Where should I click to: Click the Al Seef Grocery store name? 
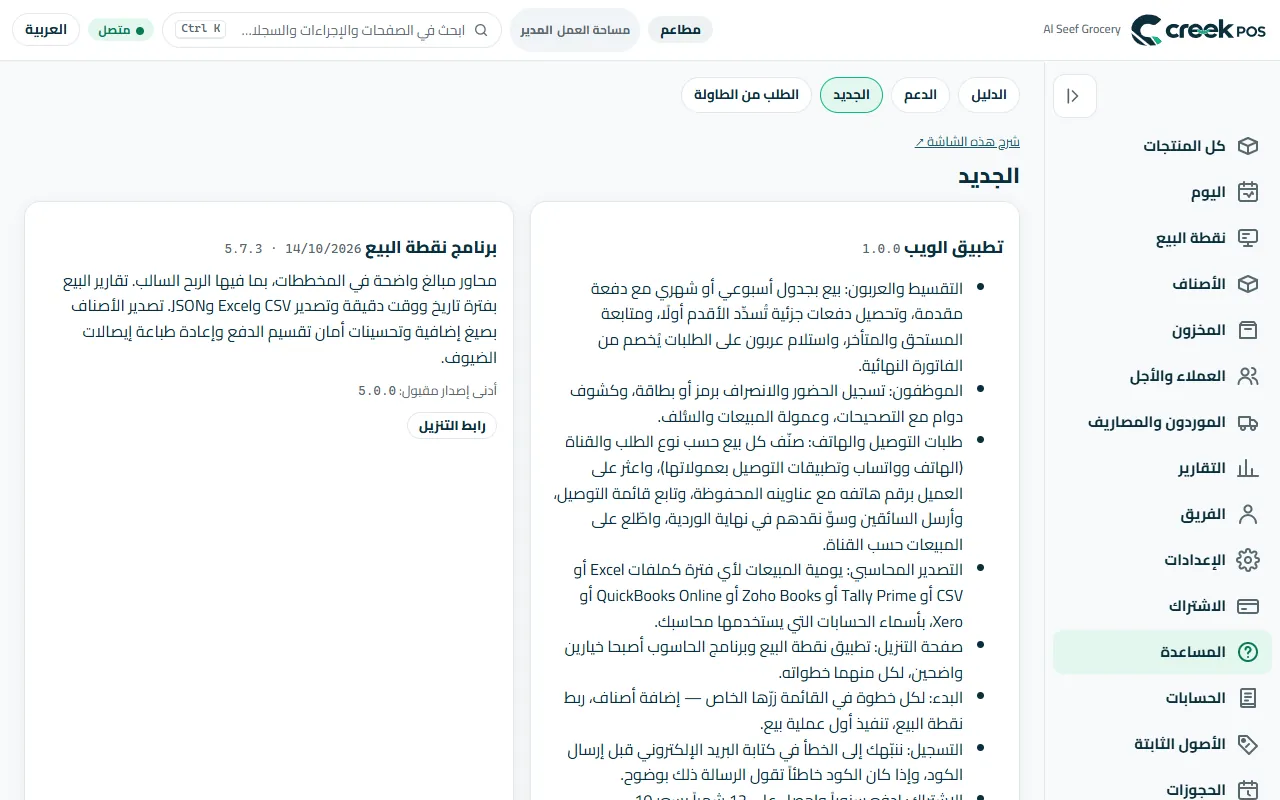pyautogui.click(x=1082, y=30)
